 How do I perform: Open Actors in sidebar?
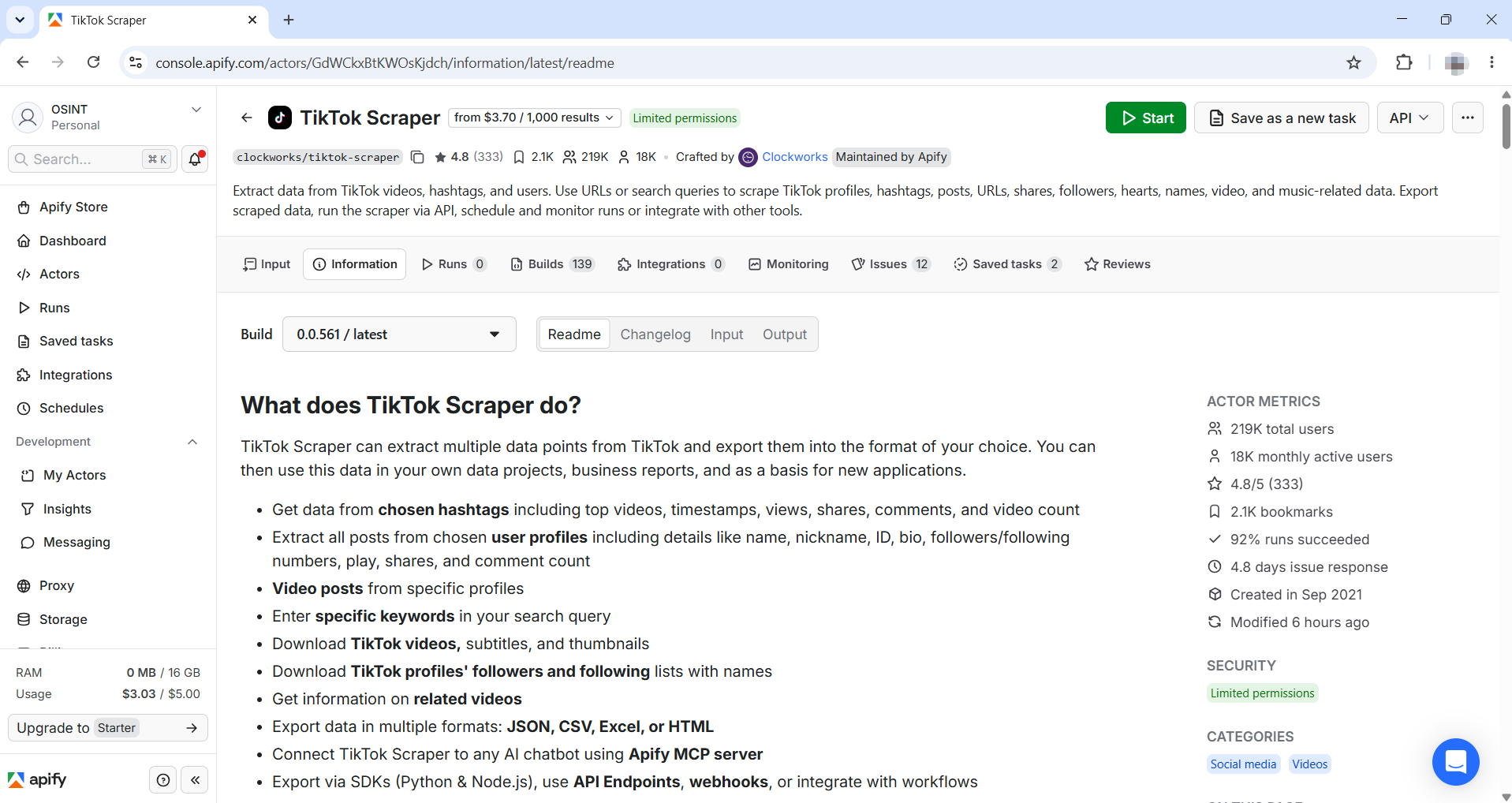pyautogui.click(x=108, y=275)
